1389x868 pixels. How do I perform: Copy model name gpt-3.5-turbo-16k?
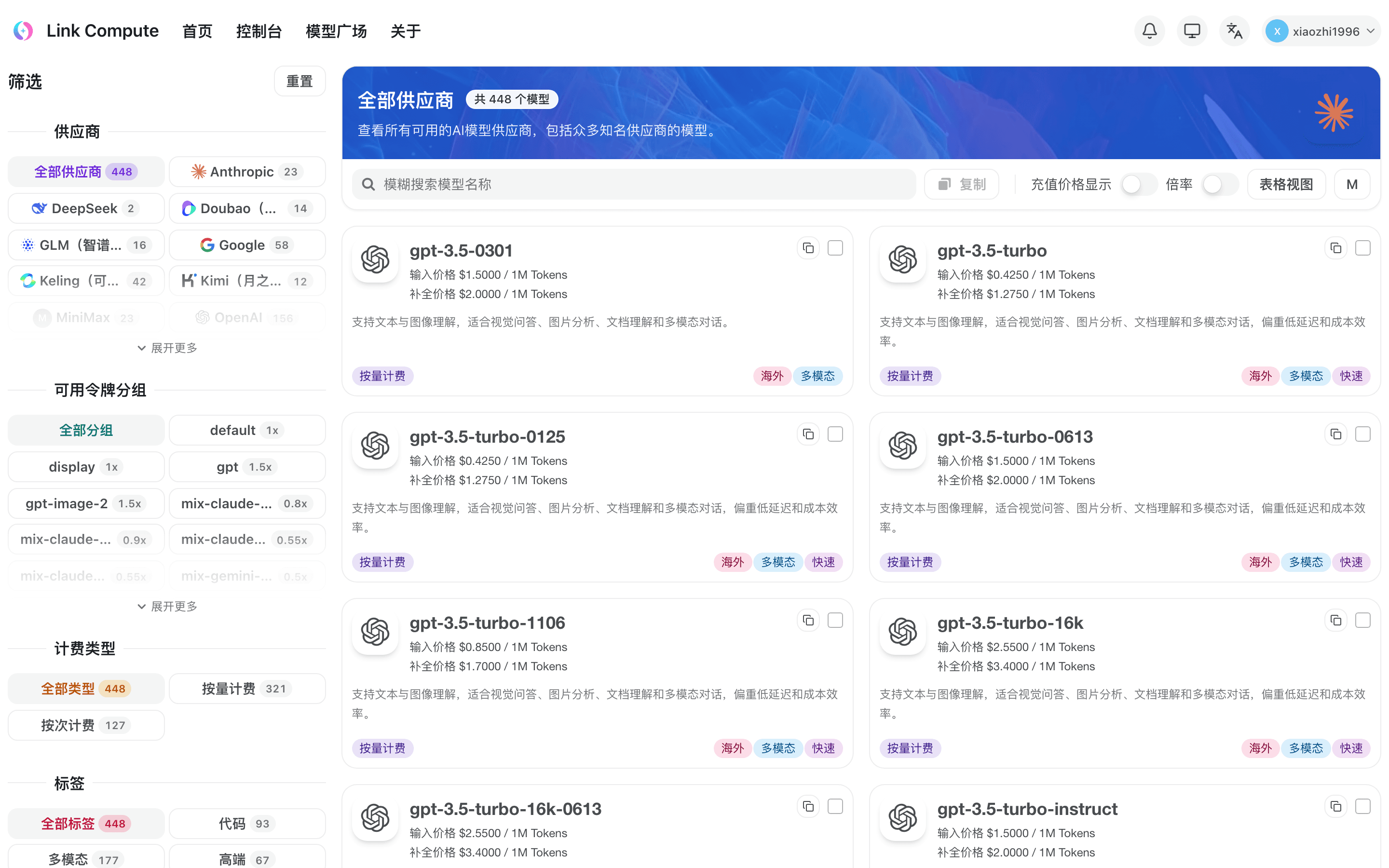click(1335, 620)
